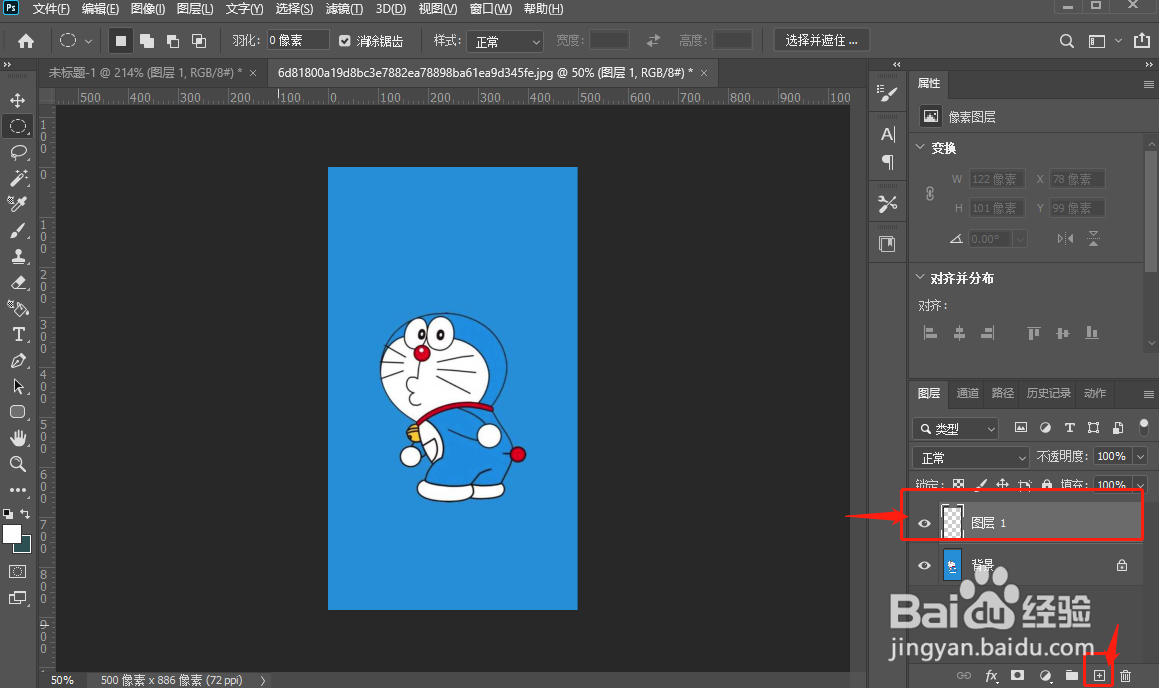The height and width of the screenshot is (688, 1159).
Task: Add a layer mask
Action: click(x=1018, y=675)
